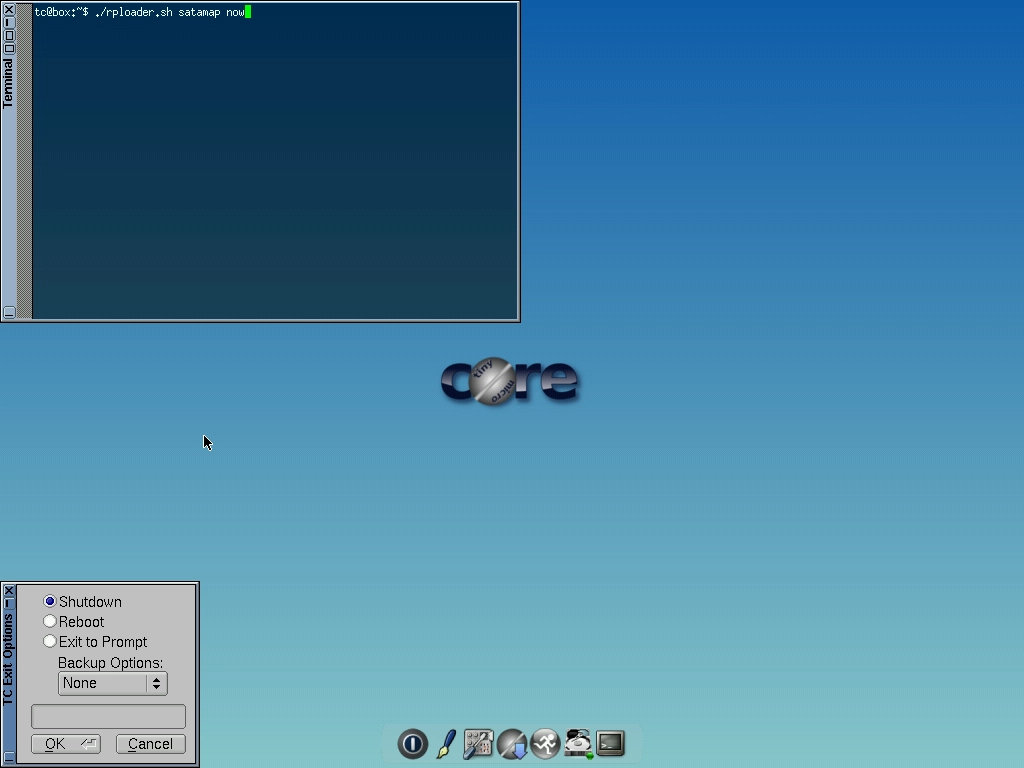Click the Terminal title label on the side bar
The image size is (1024, 768).
tap(8, 83)
